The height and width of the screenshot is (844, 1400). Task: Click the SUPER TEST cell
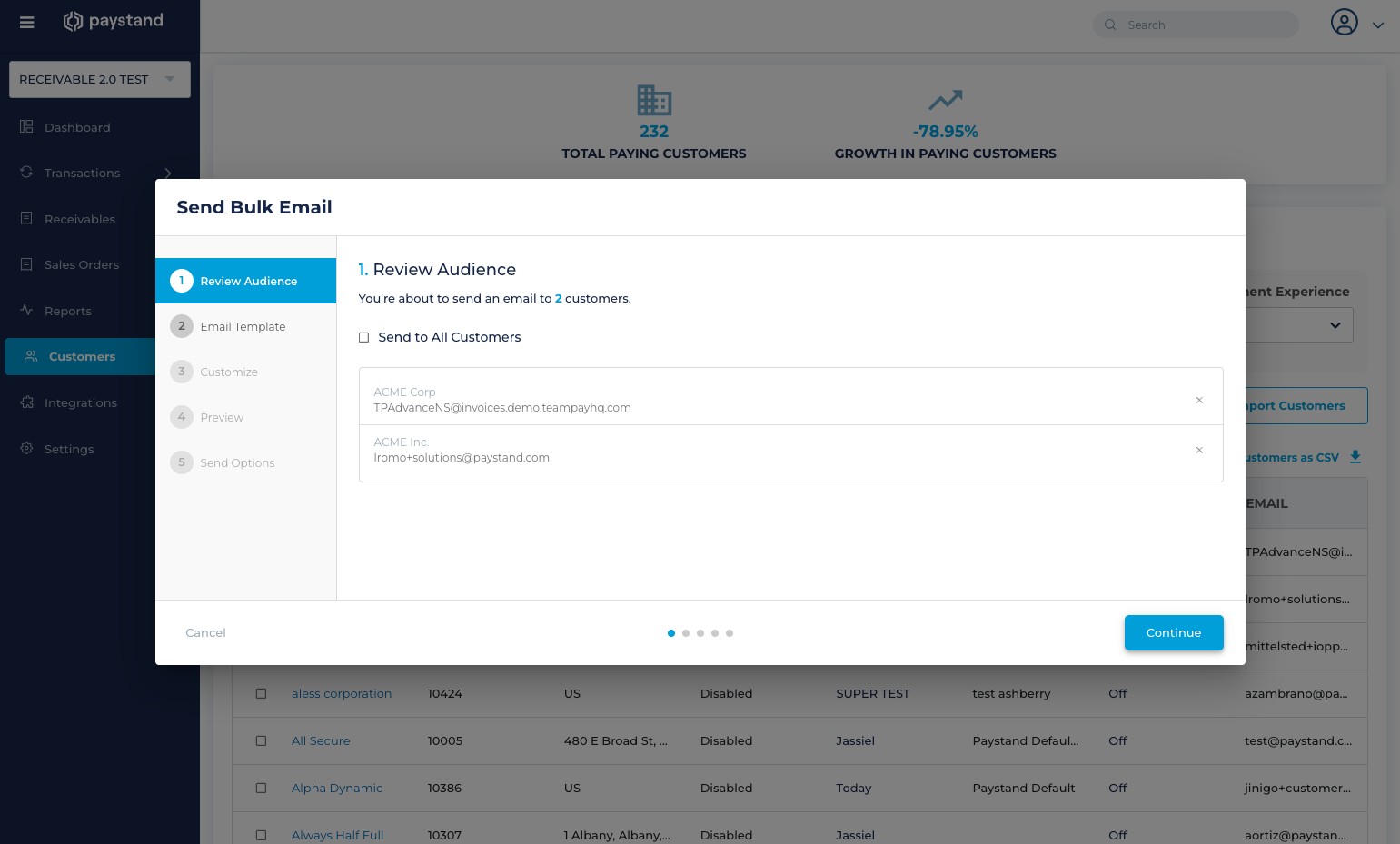[x=873, y=693]
